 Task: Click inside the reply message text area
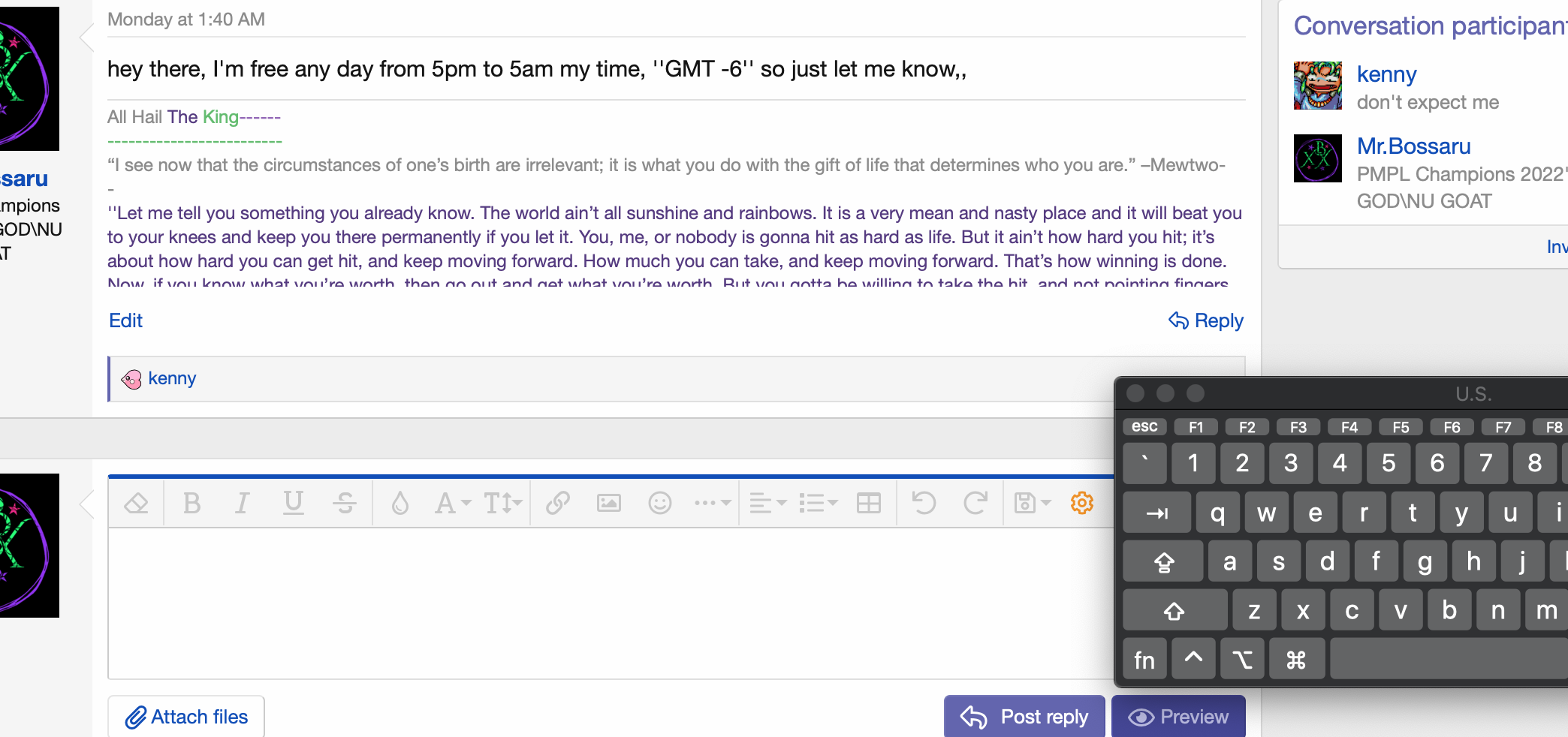[x=601, y=600]
